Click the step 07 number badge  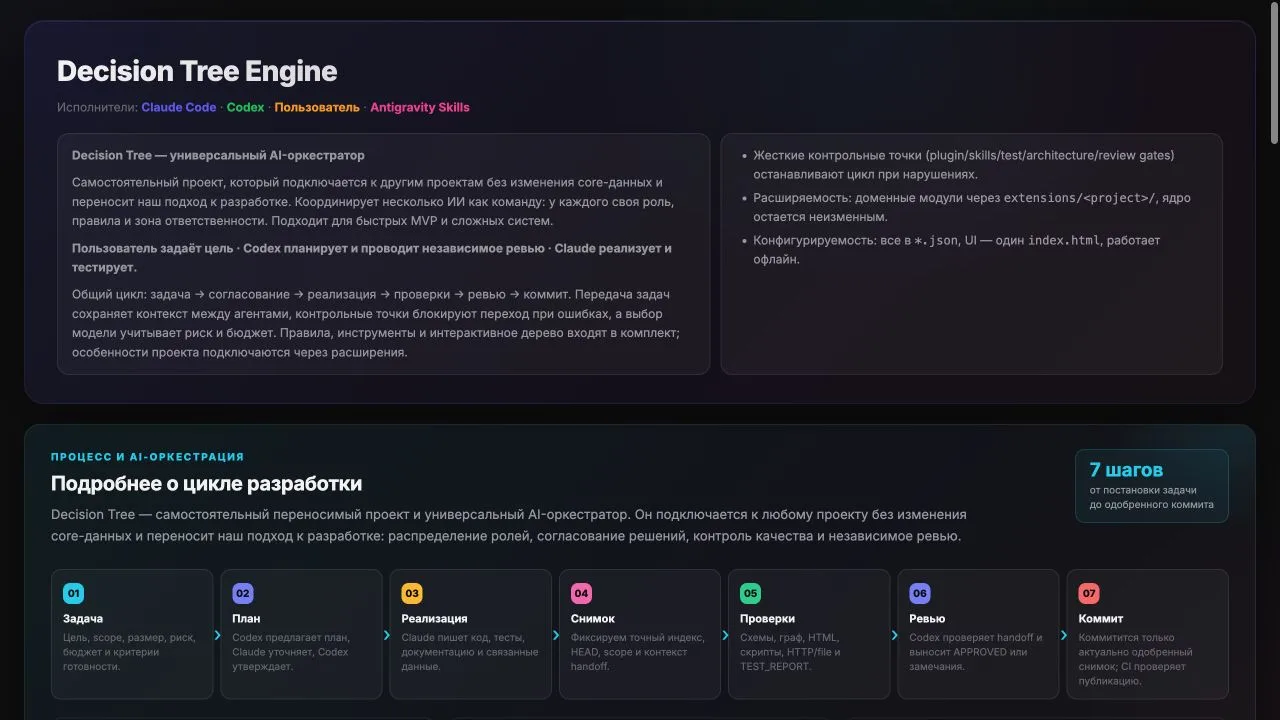1089,593
